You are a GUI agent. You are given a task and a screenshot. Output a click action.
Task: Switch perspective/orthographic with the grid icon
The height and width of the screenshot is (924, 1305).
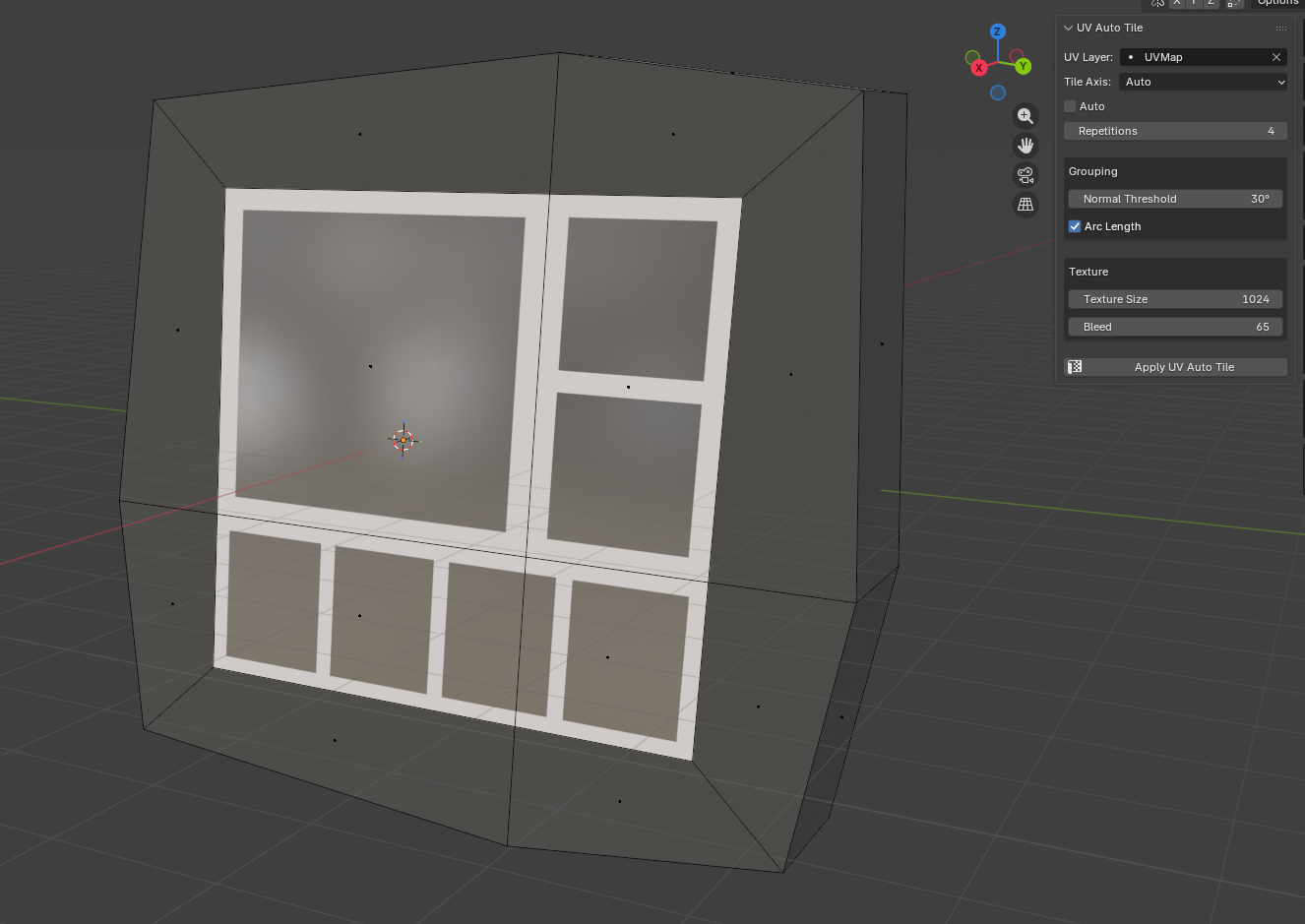pyautogui.click(x=1025, y=205)
